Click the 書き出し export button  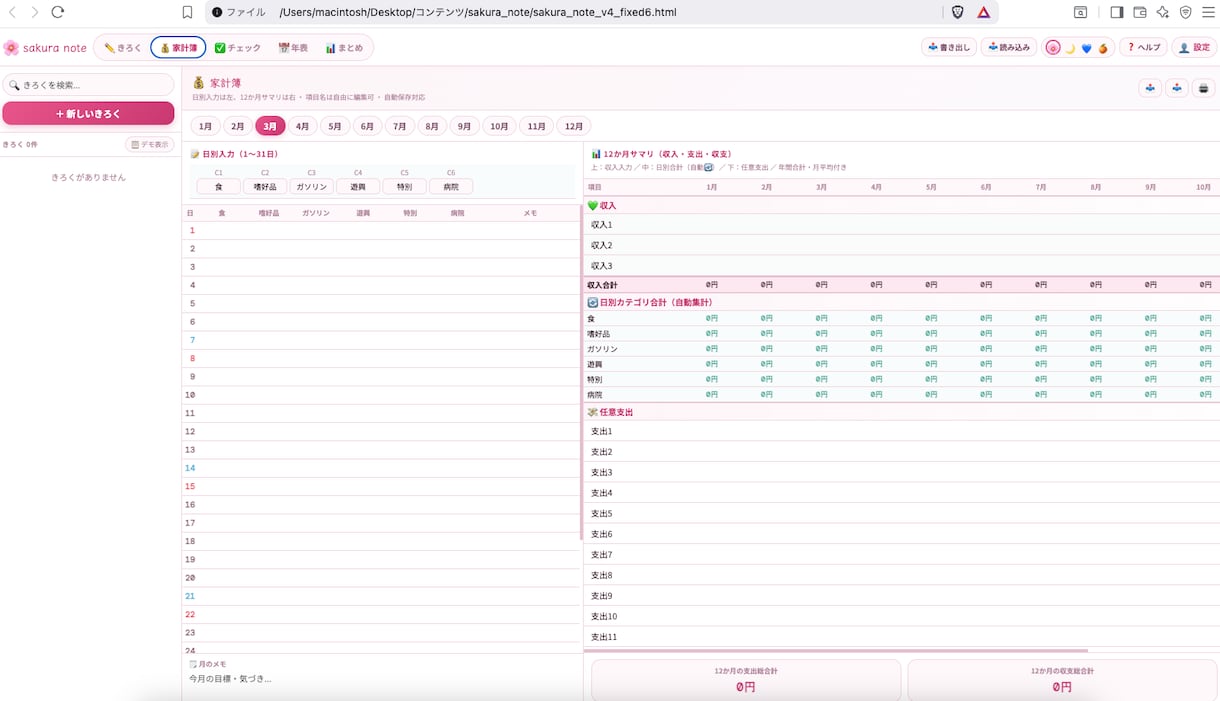tap(949, 48)
